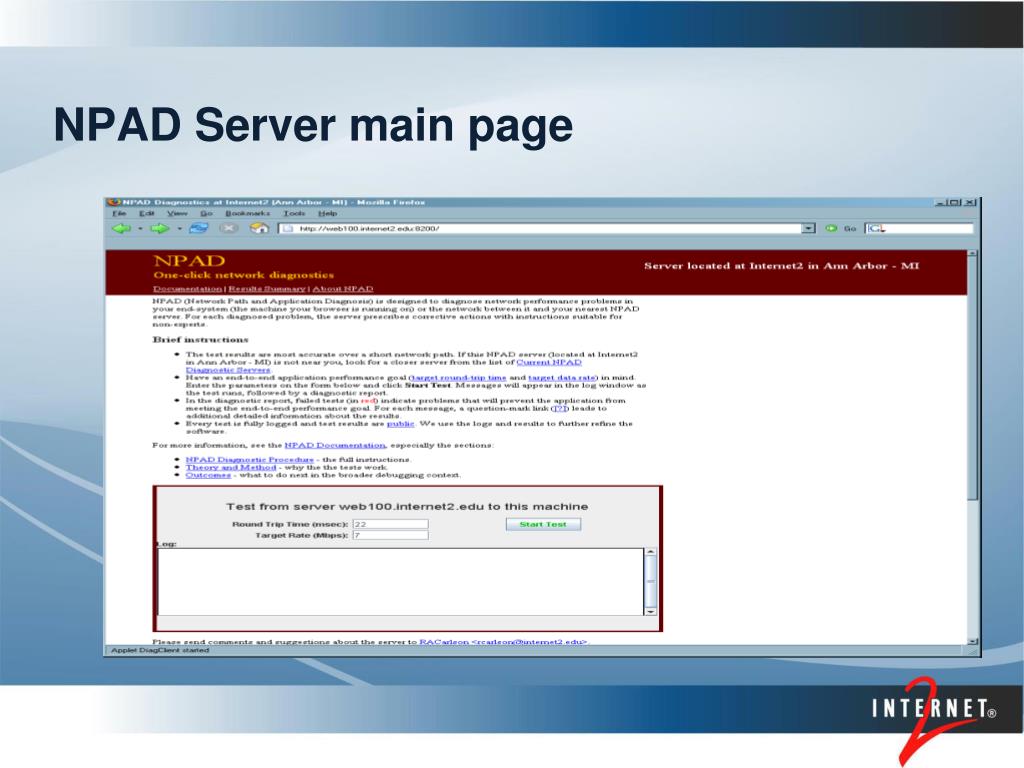The height and width of the screenshot is (768, 1024).
Task: Expand the address bar URL dropdown
Action: tap(808, 229)
